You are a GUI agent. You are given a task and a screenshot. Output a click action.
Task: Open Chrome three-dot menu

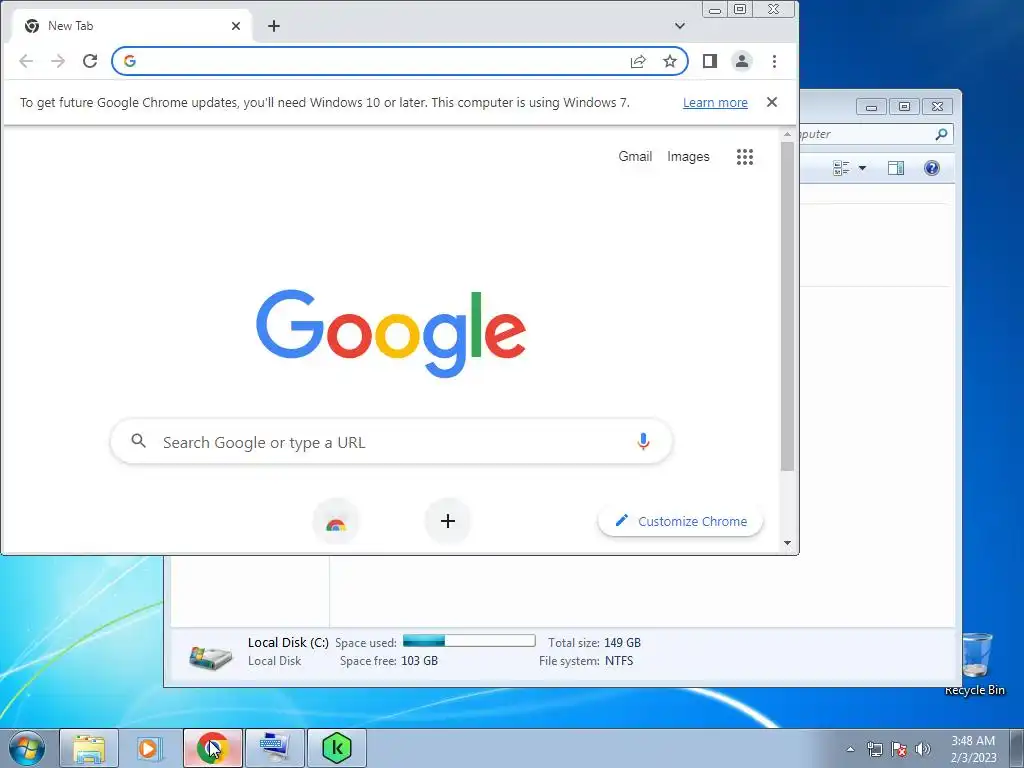pyautogui.click(x=775, y=61)
